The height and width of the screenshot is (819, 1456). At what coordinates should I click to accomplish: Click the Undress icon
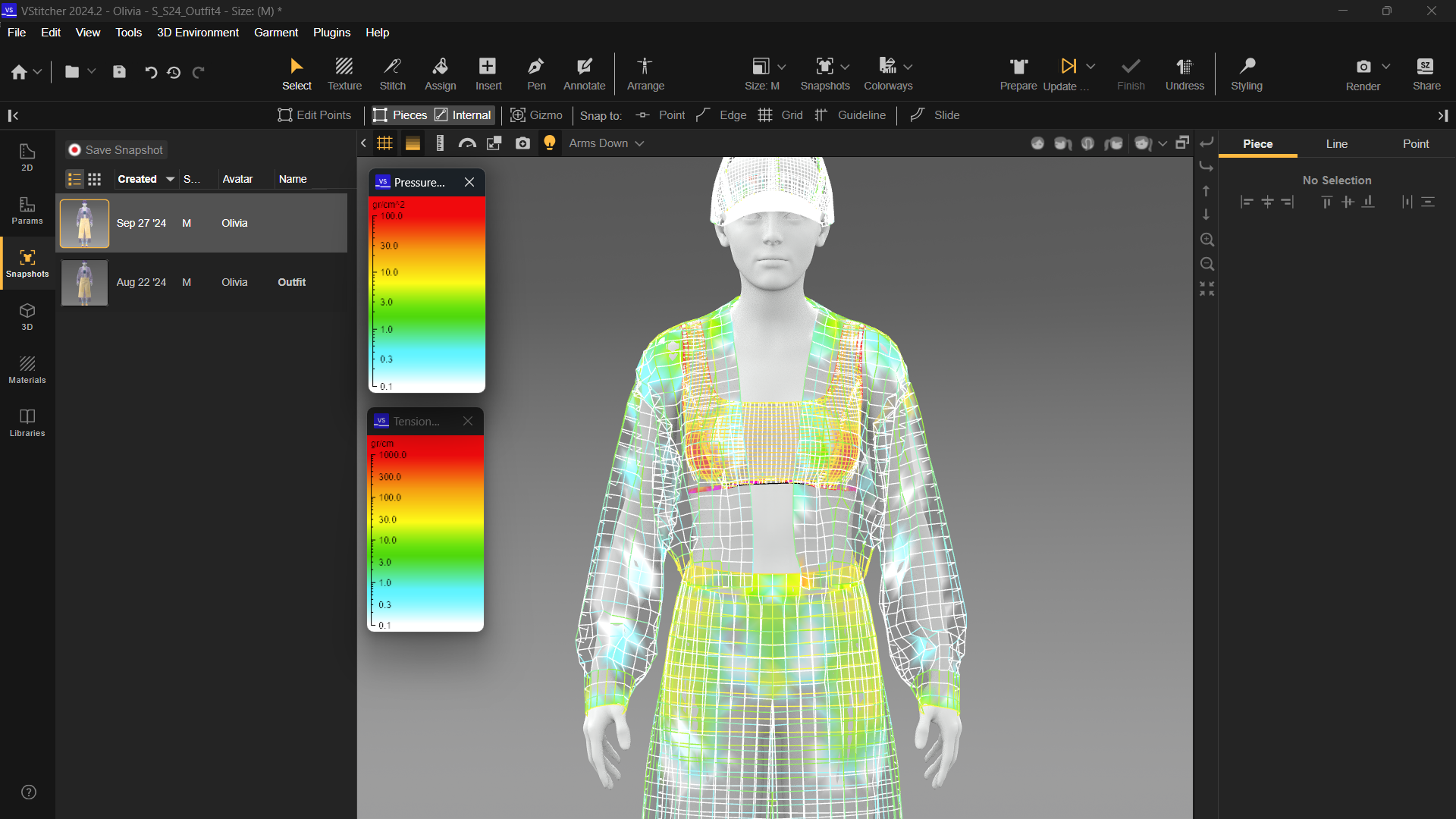coord(1185,73)
